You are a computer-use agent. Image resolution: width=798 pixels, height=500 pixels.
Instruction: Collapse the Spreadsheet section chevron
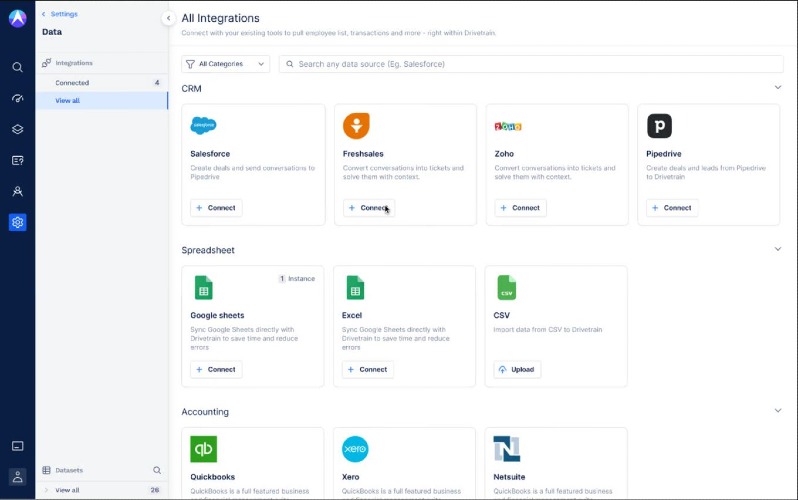778,249
